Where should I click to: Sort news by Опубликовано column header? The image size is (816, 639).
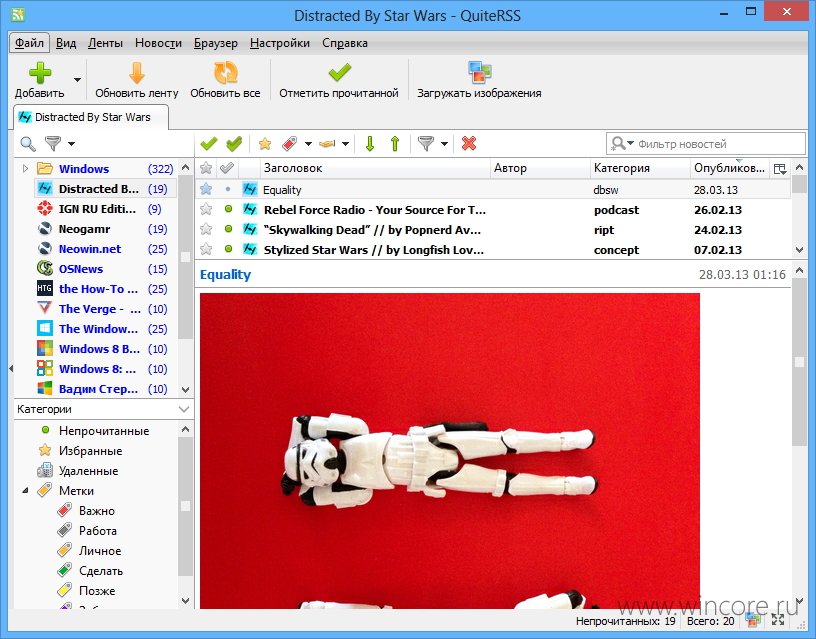[x=730, y=168]
